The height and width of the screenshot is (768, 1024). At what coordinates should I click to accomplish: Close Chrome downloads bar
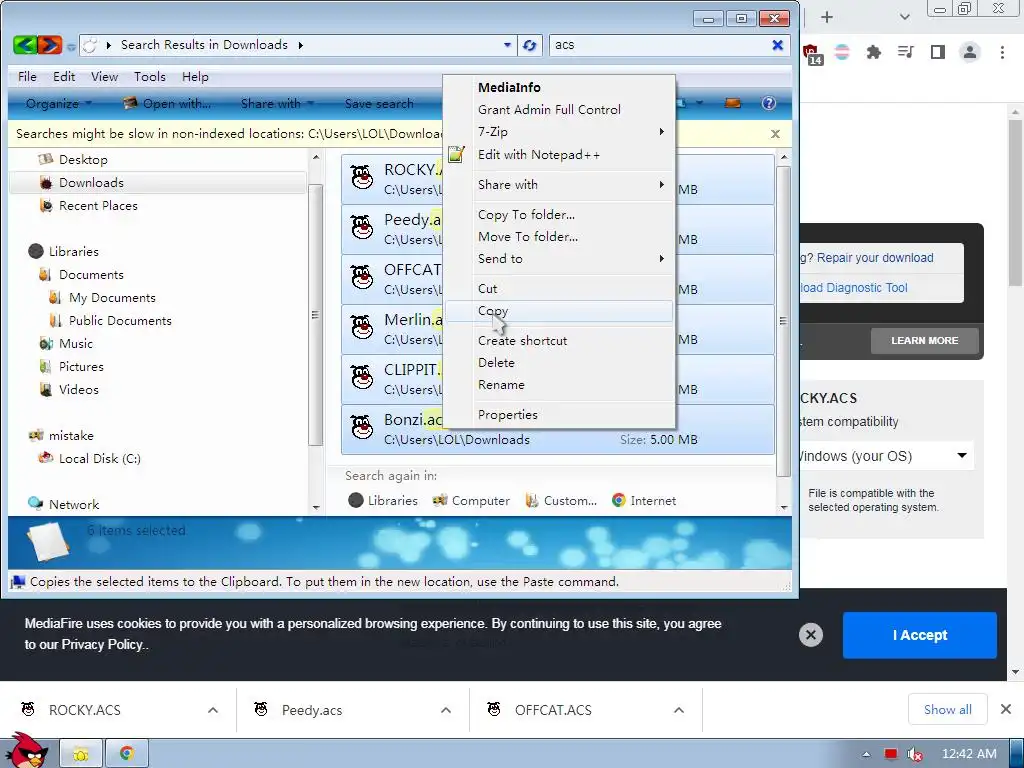(x=1006, y=709)
